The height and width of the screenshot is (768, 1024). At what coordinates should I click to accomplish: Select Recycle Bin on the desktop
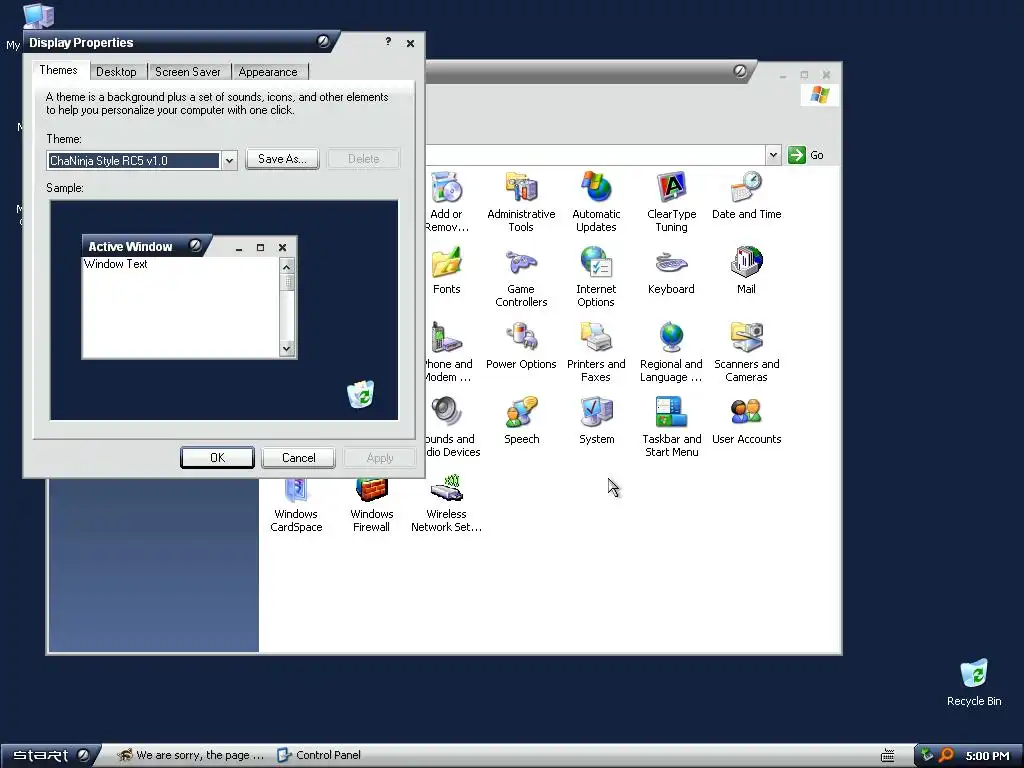(974, 682)
